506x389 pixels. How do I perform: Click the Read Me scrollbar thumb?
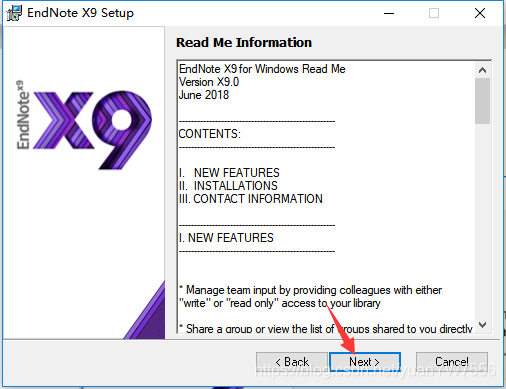pyautogui.click(x=482, y=101)
